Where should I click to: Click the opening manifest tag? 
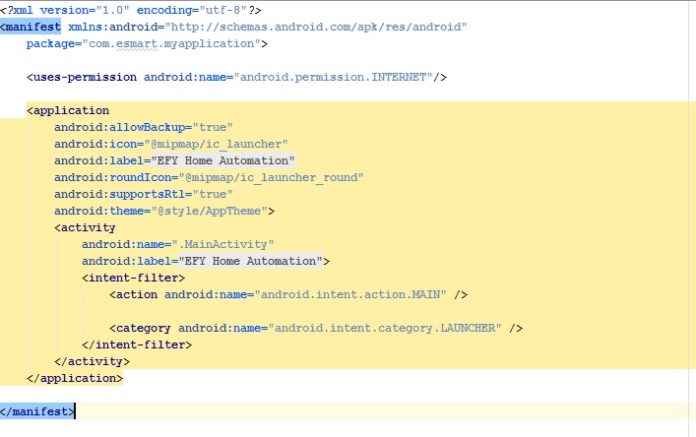pyautogui.click(x=33, y=27)
